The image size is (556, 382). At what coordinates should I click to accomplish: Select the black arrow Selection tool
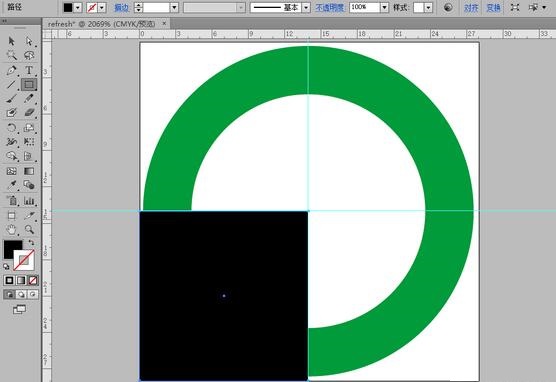point(11,41)
